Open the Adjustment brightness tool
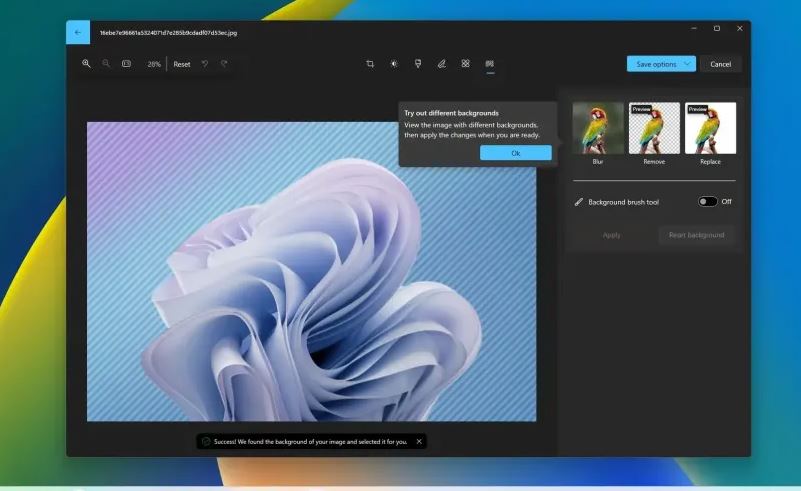Image resolution: width=801 pixels, height=491 pixels. pyautogui.click(x=394, y=64)
